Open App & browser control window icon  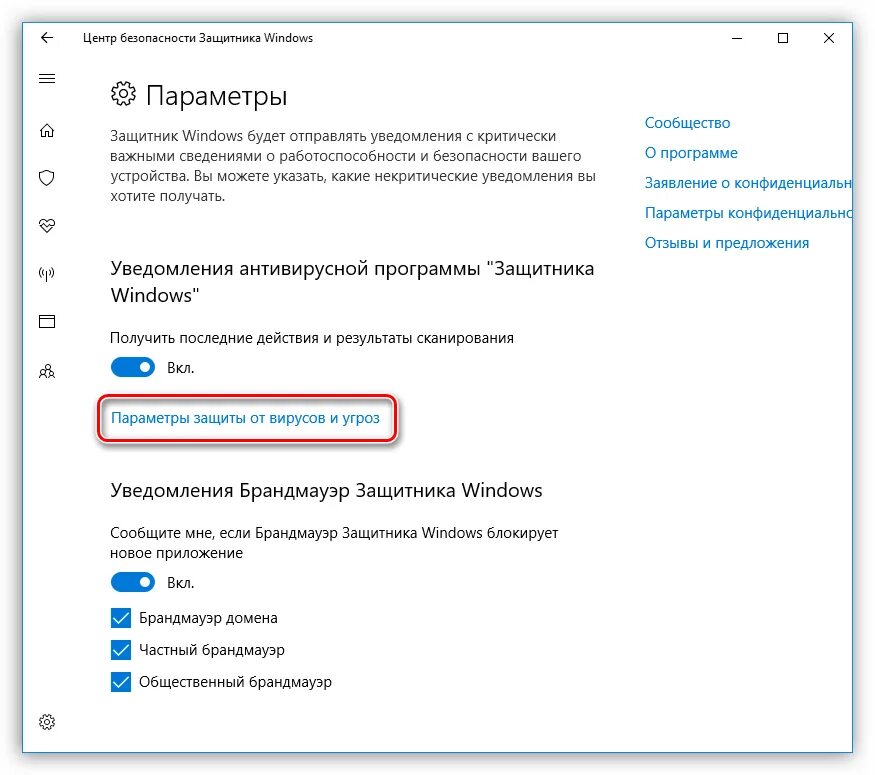pyautogui.click(x=47, y=321)
